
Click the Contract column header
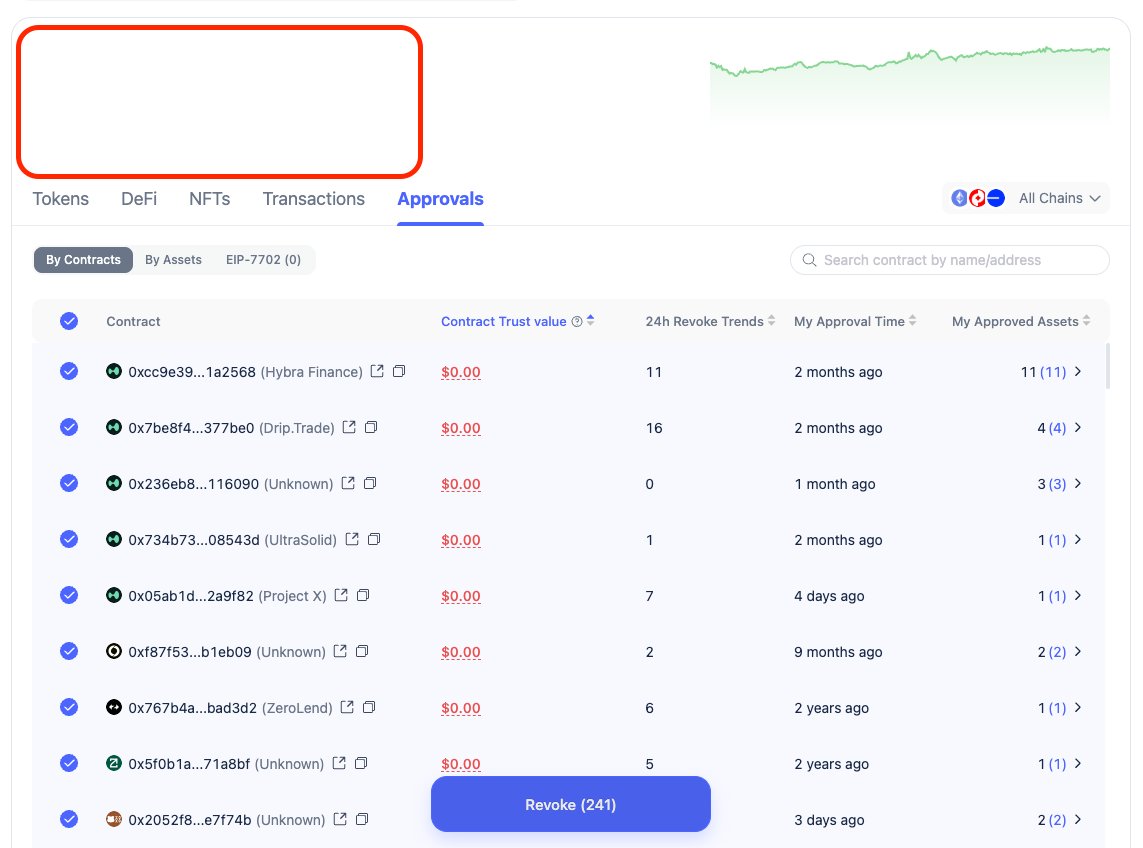[133, 322]
